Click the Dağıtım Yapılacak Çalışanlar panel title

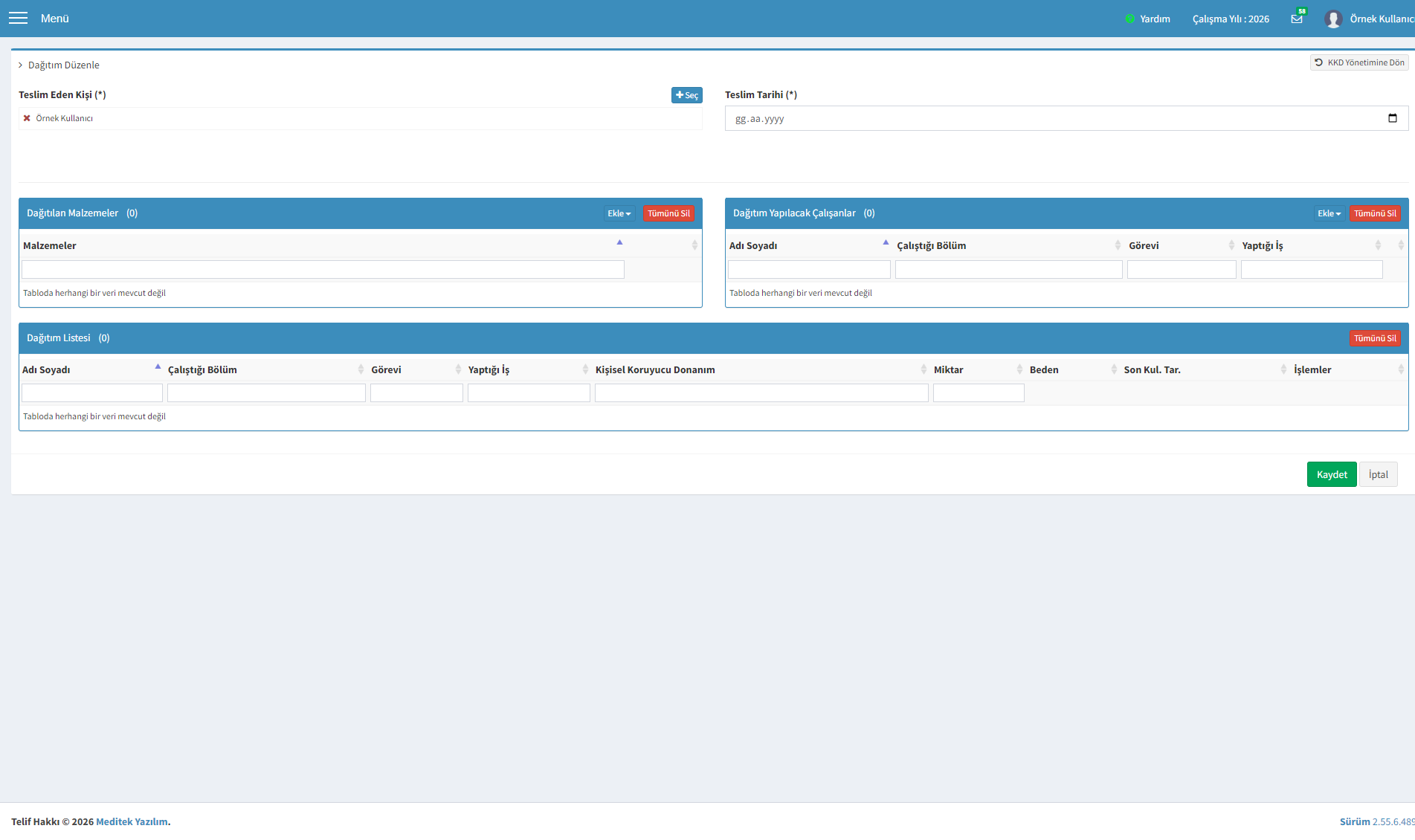pos(794,213)
